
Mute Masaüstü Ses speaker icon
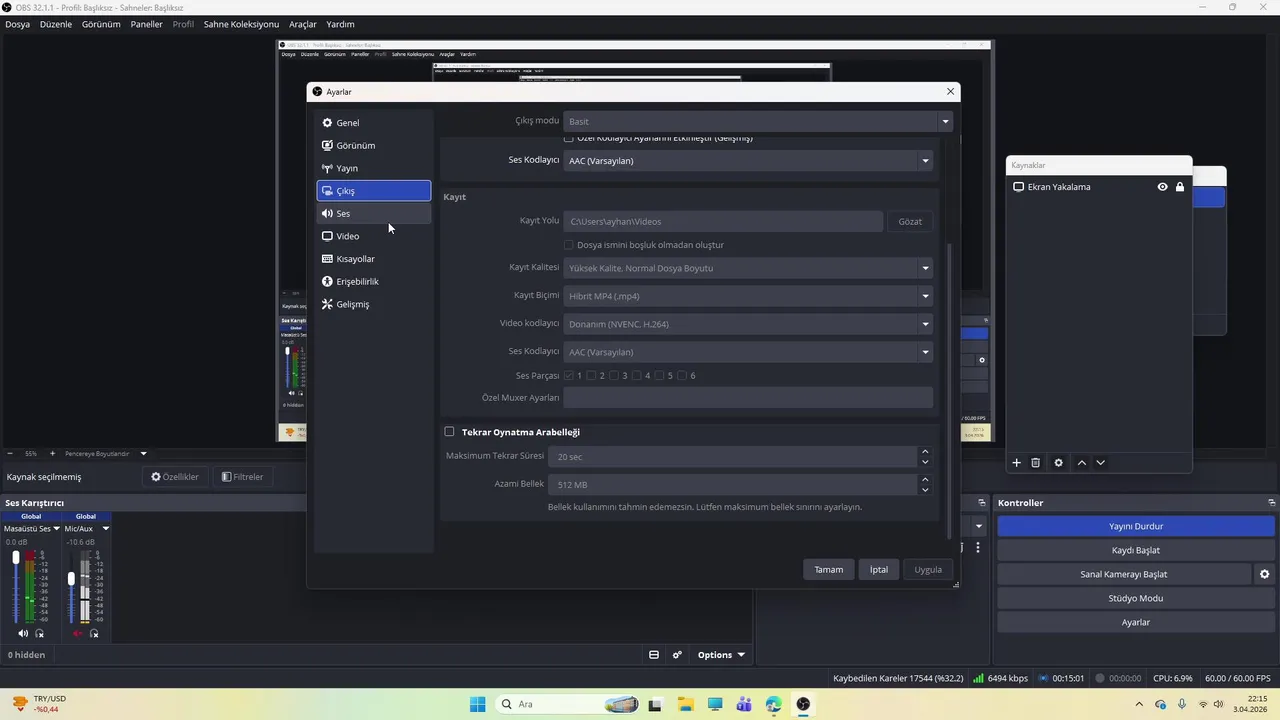click(x=23, y=633)
